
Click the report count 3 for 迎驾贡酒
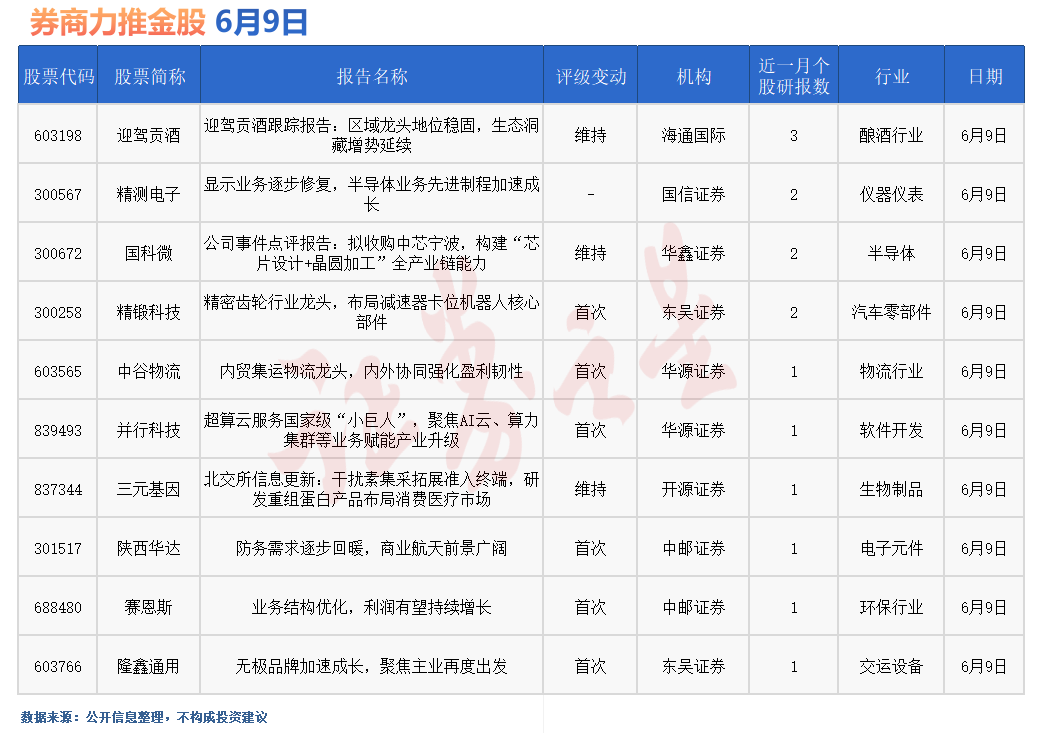click(x=794, y=136)
